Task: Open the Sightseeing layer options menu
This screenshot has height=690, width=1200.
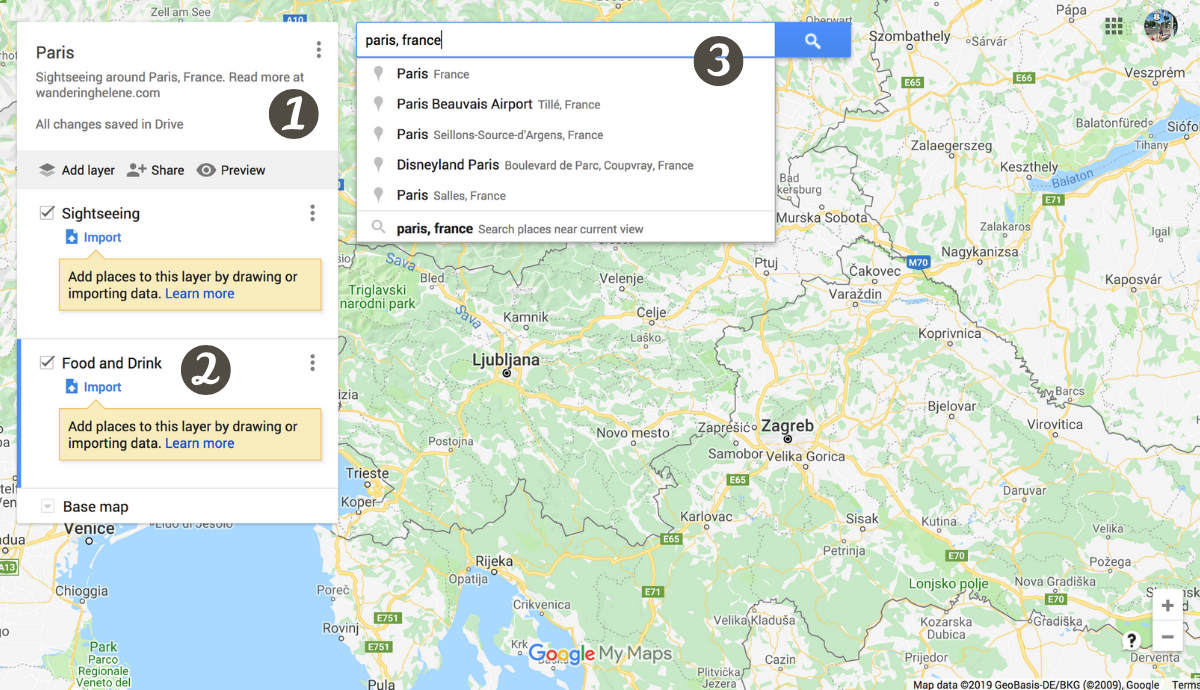Action: point(313,213)
